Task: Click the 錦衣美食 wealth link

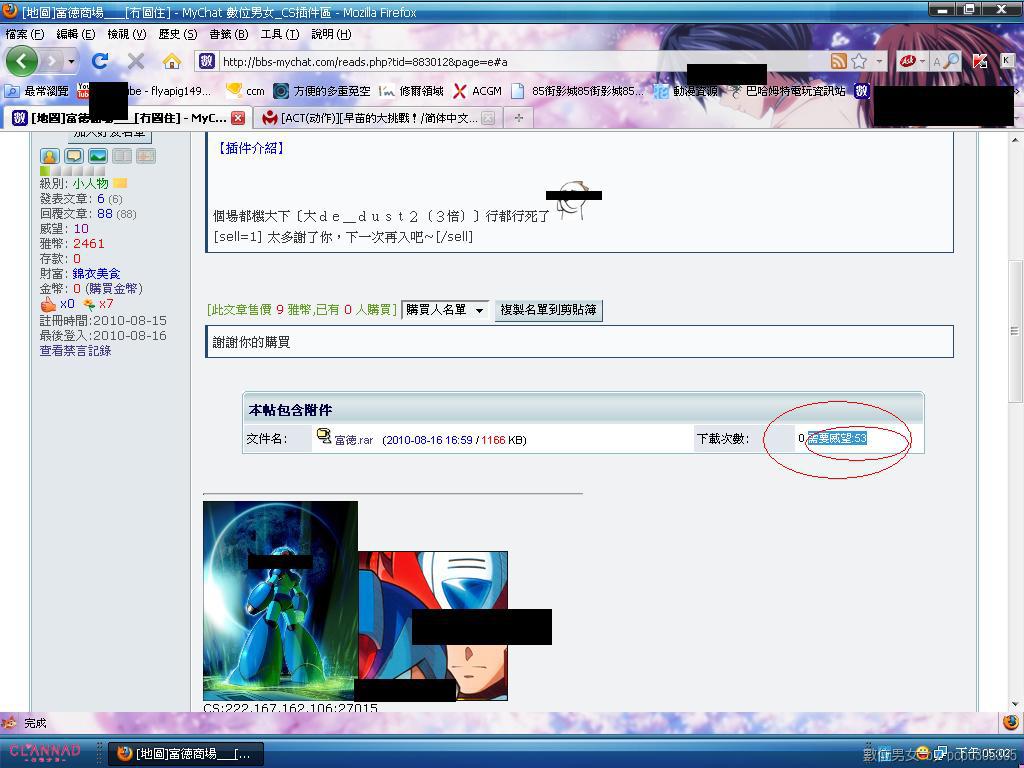Action: (96, 274)
